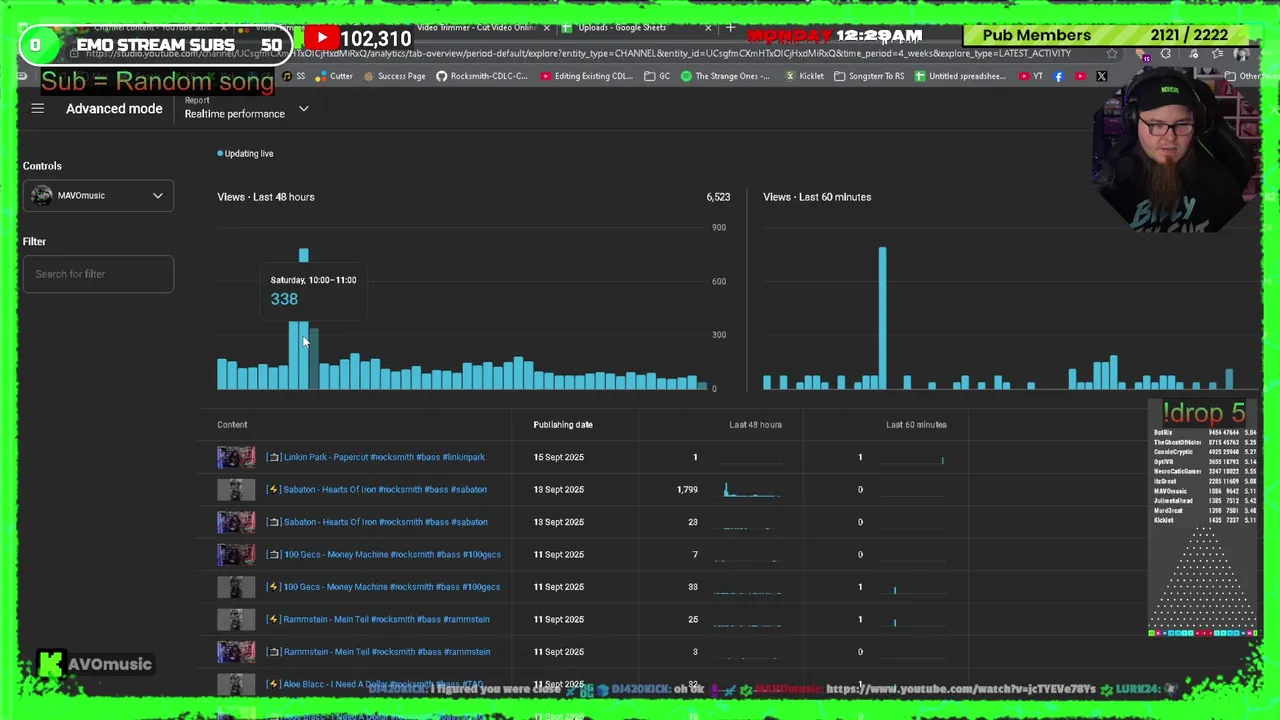1280x720 pixels.
Task: Open the Kicklet bookmark
Action: click(805, 76)
